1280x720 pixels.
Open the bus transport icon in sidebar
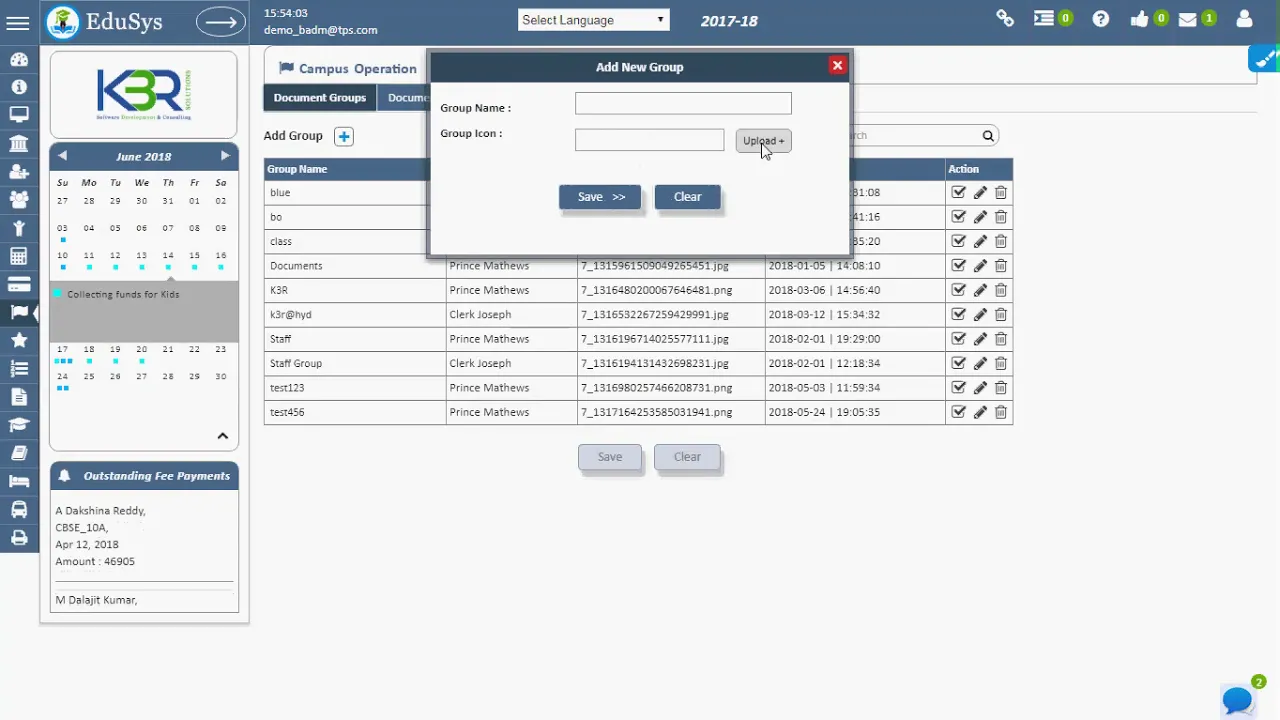click(x=18, y=509)
